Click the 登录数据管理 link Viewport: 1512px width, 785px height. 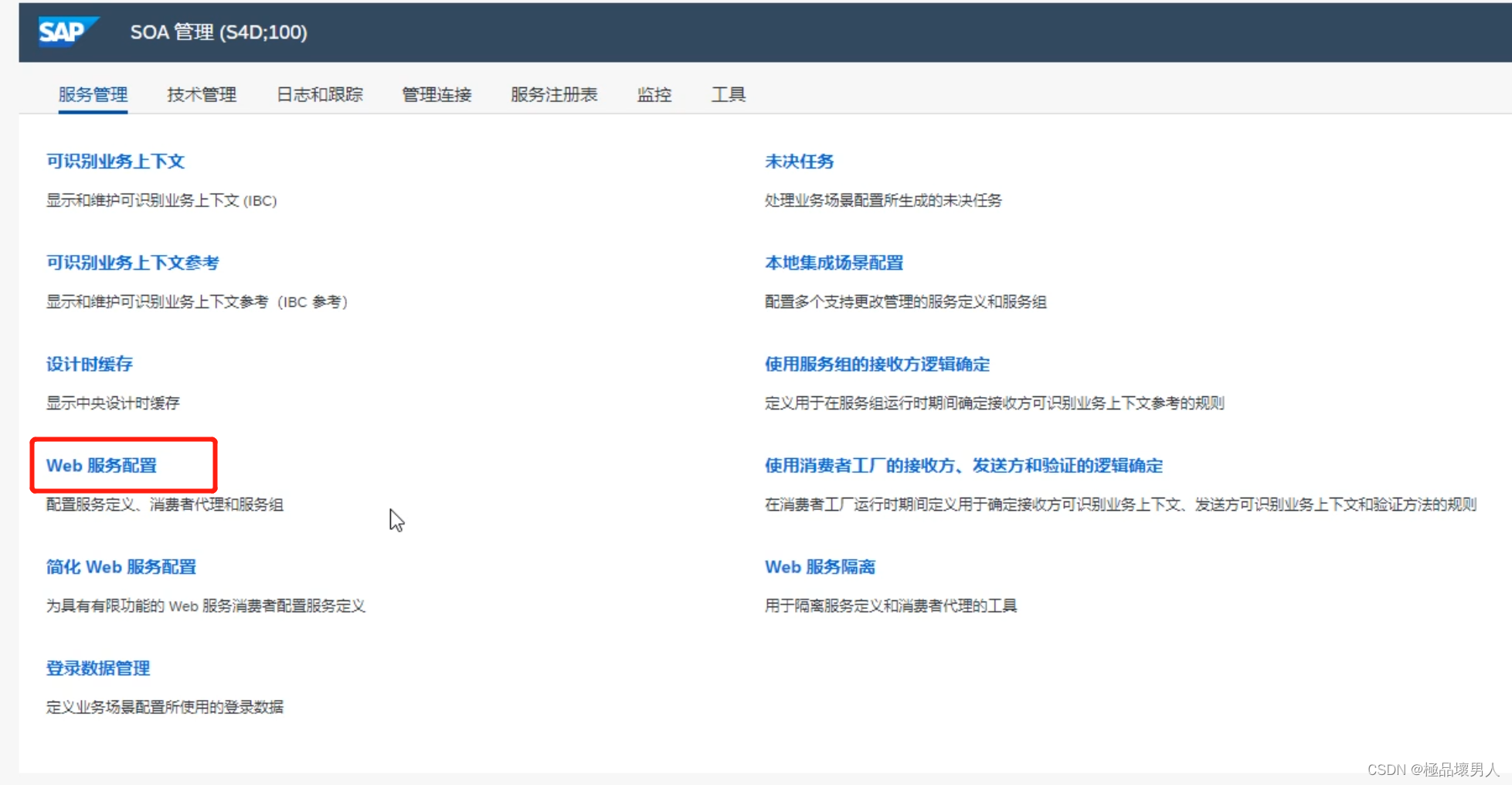(x=97, y=668)
